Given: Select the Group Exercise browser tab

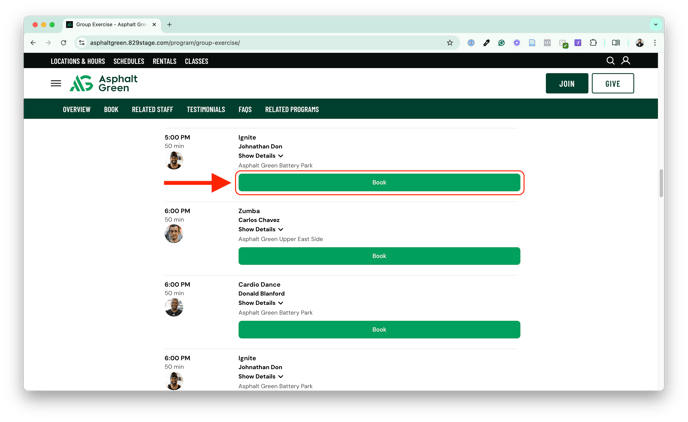Looking at the screenshot, I should tap(111, 25).
